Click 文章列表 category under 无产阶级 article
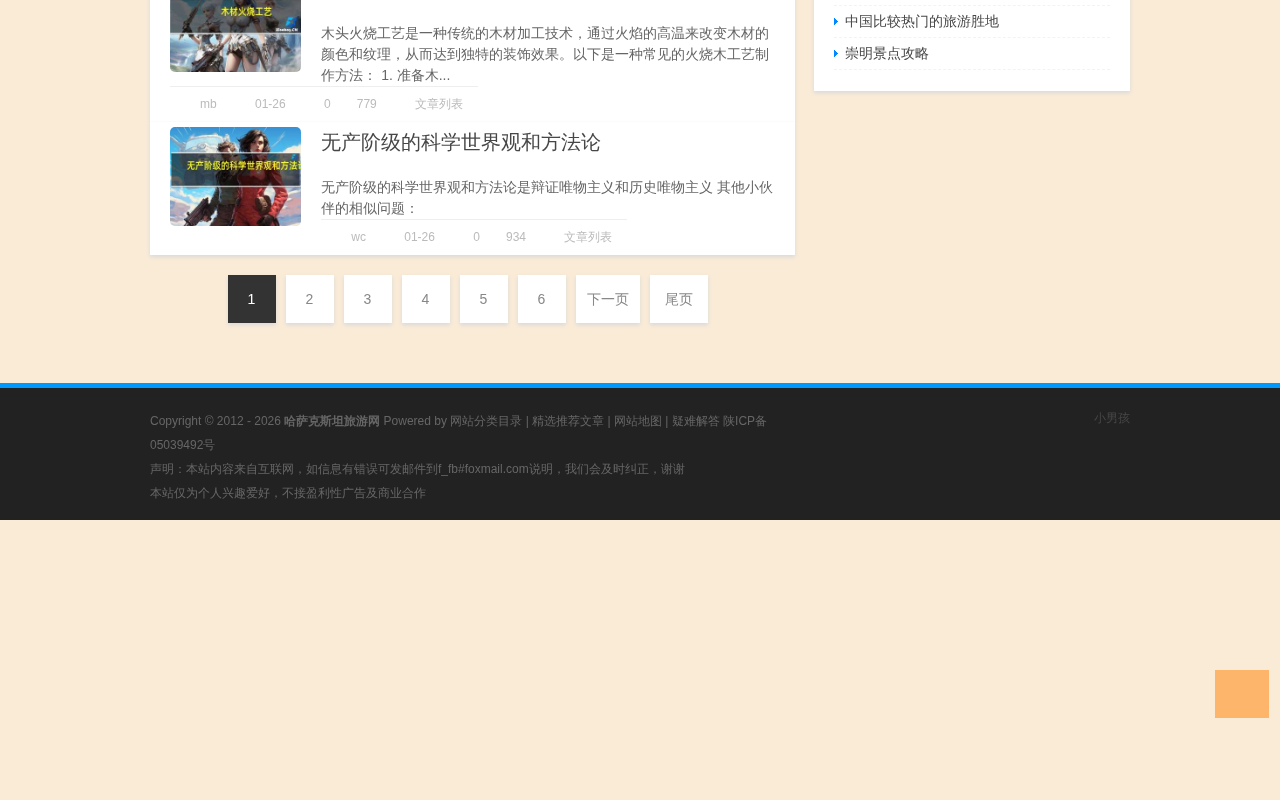This screenshot has width=1280, height=800. click(588, 237)
